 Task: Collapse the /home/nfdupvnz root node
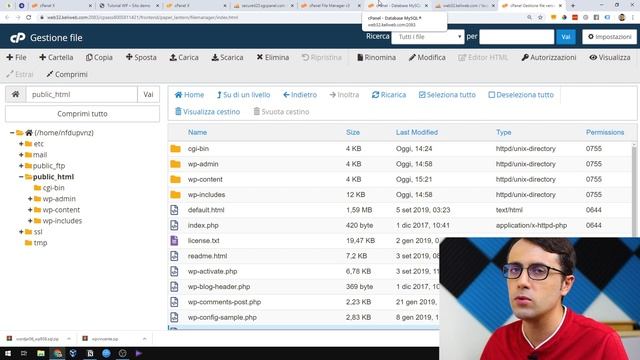click(x=12, y=133)
